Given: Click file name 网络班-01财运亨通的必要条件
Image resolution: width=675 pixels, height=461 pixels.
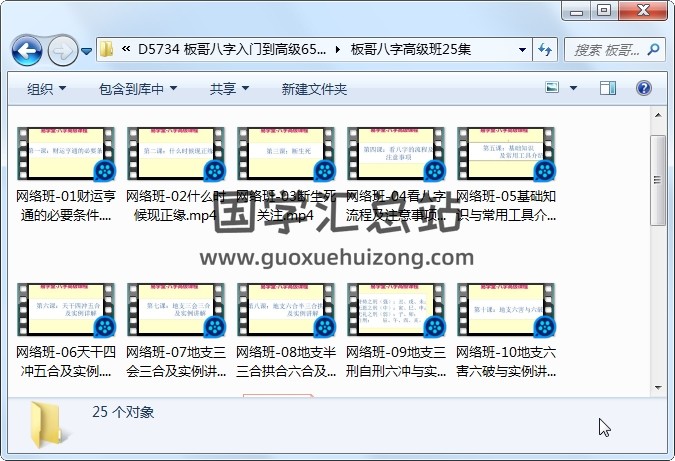Looking at the screenshot, I should 66,206.
